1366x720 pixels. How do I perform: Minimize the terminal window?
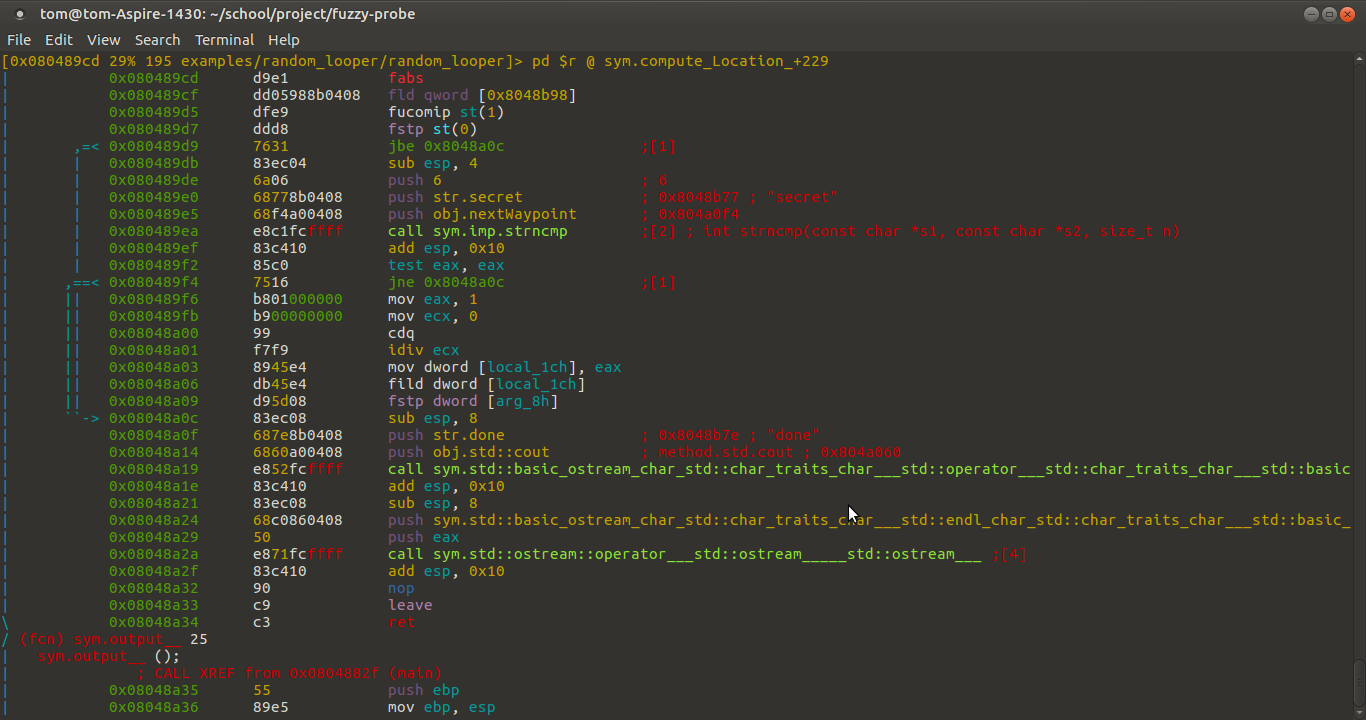(1312, 14)
